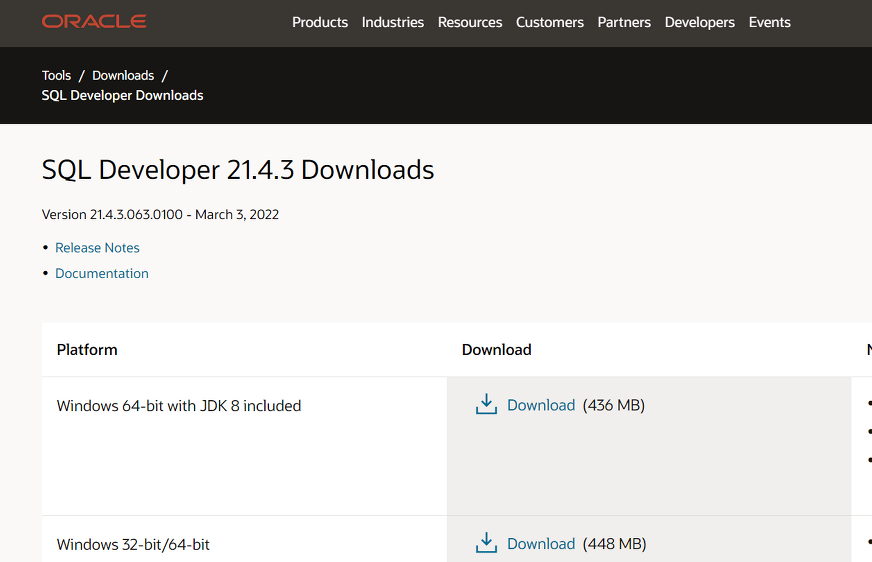This screenshot has height=562, width=872.
Task: Open the Documentation link
Action: 102,273
